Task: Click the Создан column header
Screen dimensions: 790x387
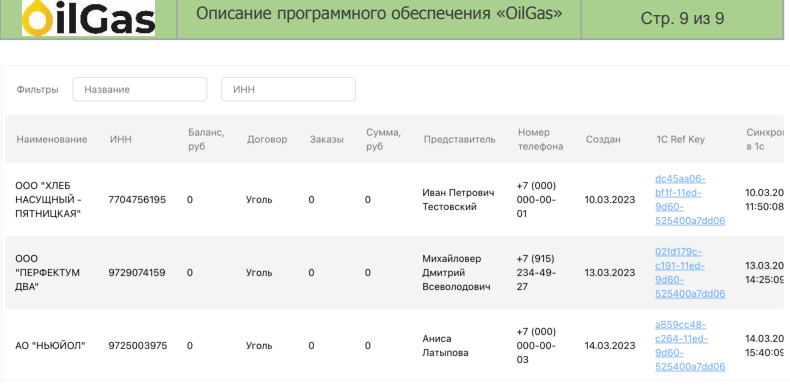Action: (x=603, y=140)
